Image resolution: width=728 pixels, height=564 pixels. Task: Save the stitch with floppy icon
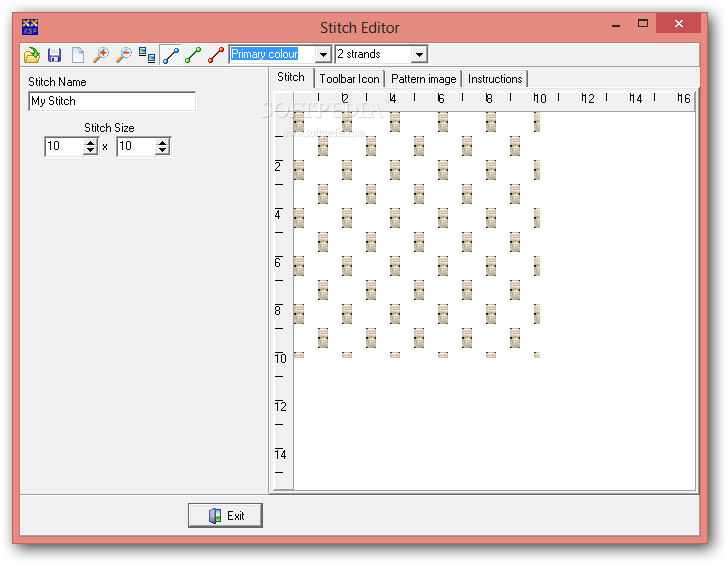coord(55,55)
